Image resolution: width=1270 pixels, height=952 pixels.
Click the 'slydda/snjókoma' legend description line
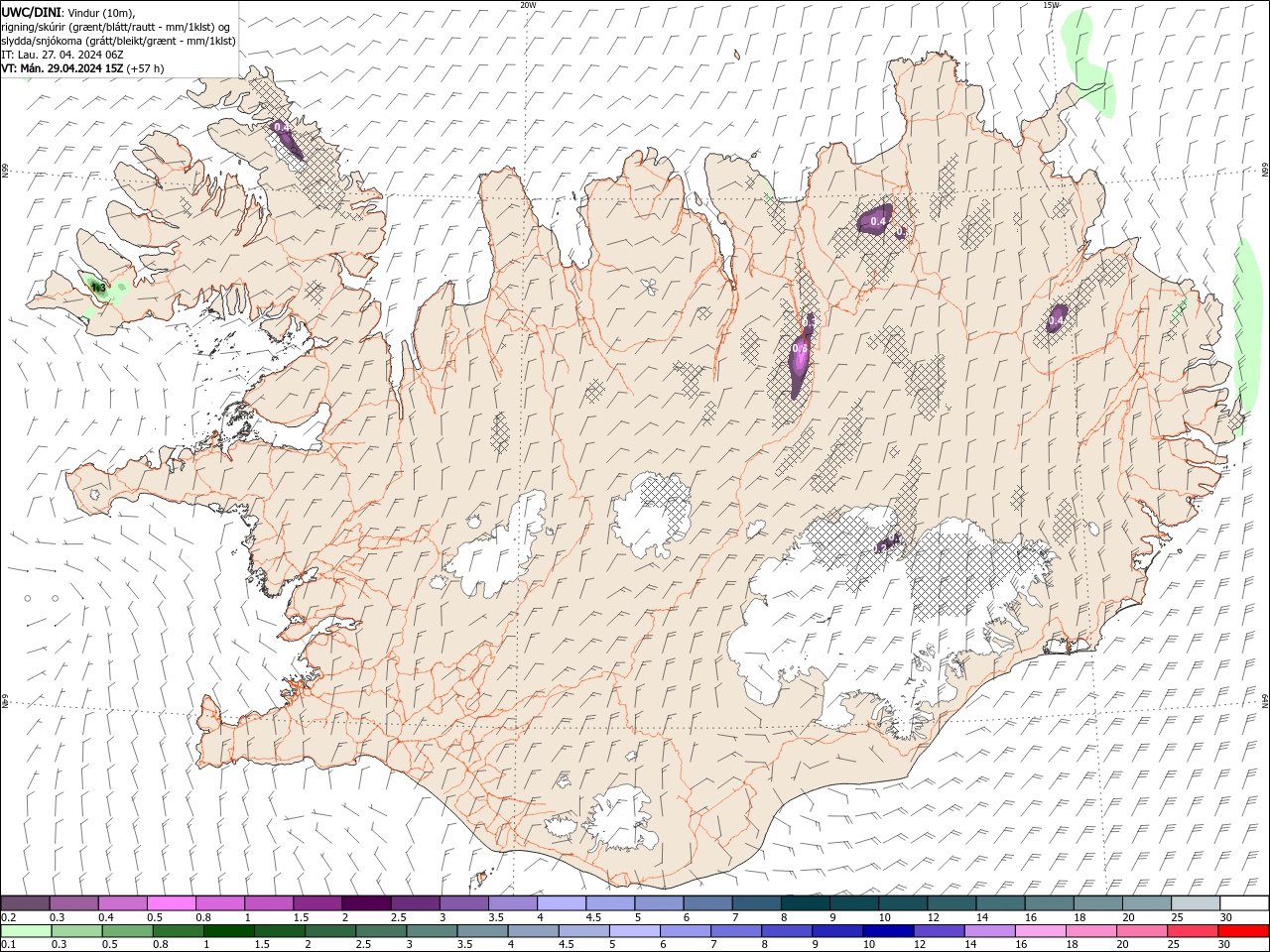[119, 41]
